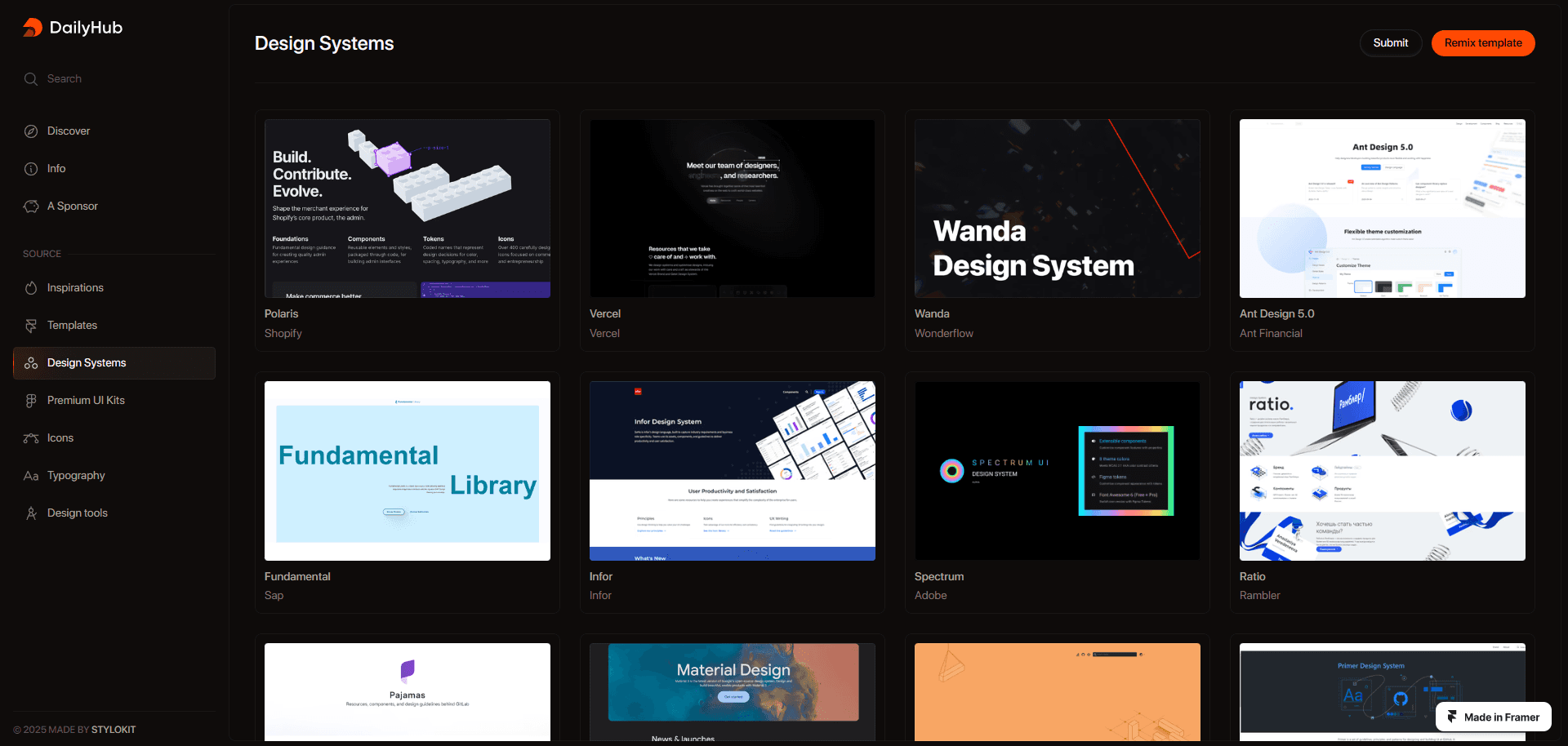Screen dimensions: 1568x746
Task: Click the Shopify author label
Action: click(x=283, y=334)
